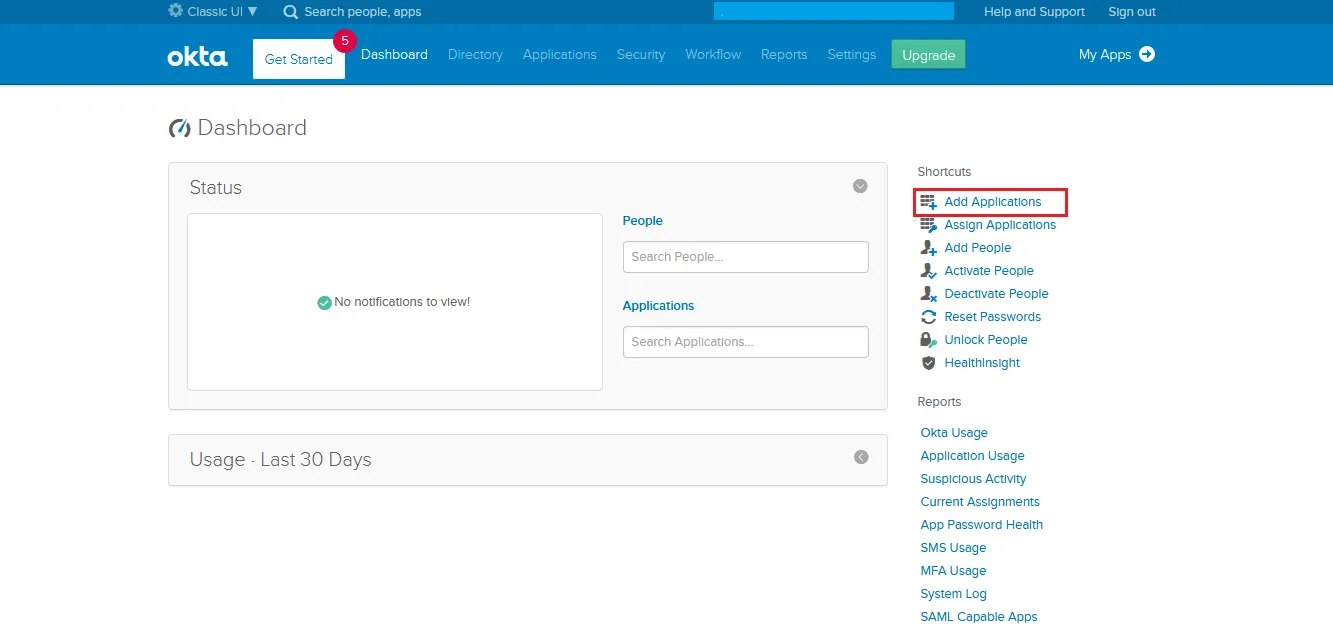The image size is (1333, 641).
Task: Open the Reports menu
Action: pyautogui.click(x=784, y=55)
